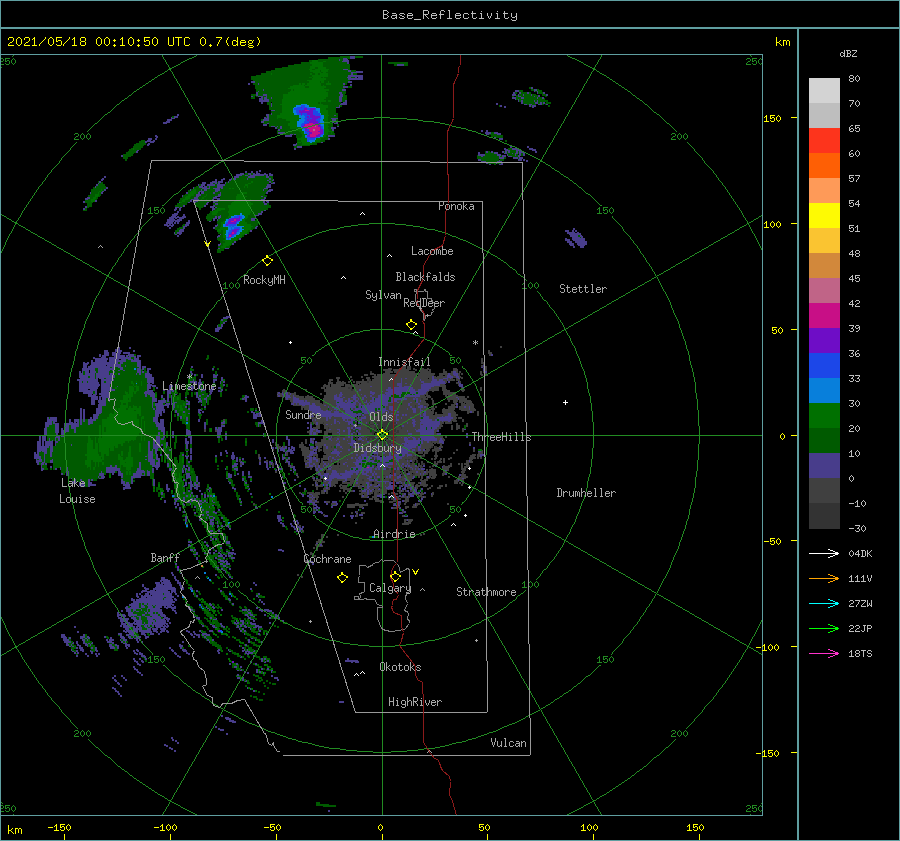The image size is (900, 841).
Task: Click the magenta 18TS arrow legend icon
Action: point(824,653)
